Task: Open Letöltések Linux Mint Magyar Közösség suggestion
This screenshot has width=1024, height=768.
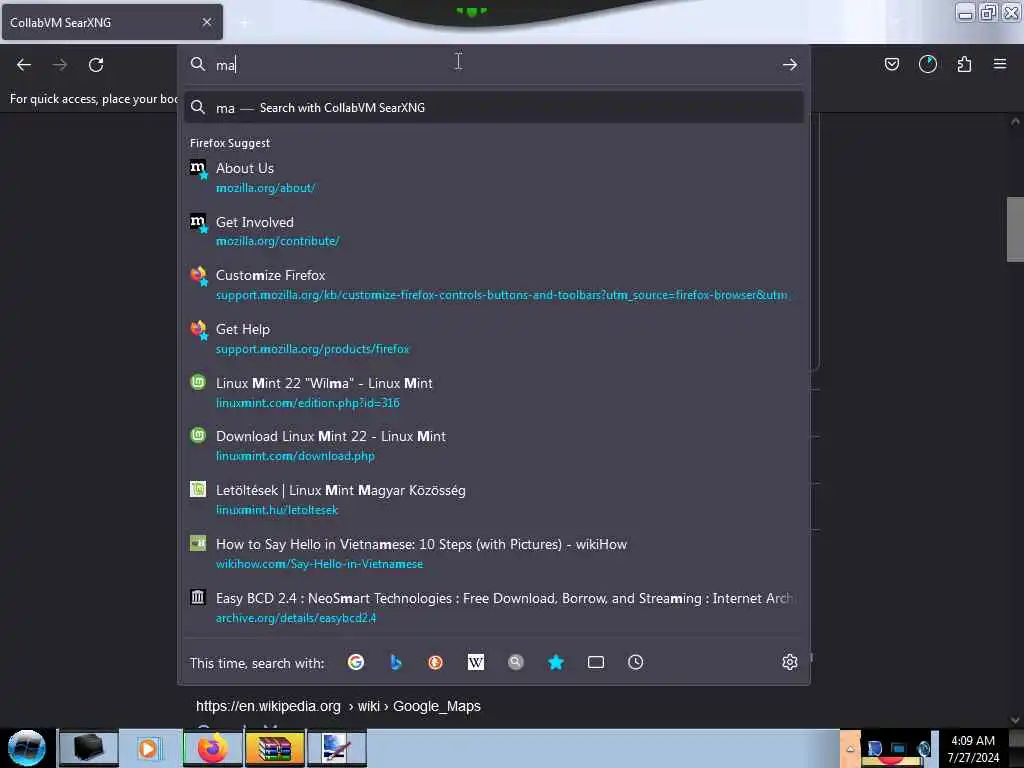Action: click(x=494, y=500)
